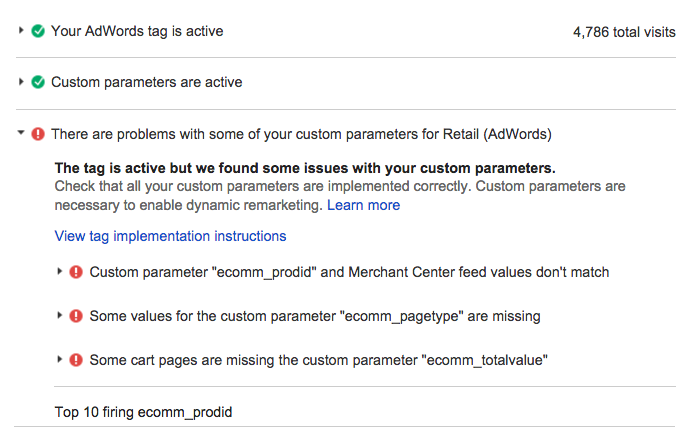The height and width of the screenshot is (435, 688).
Task: Expand the ecomm_prodid feed mismatch details
Action: (x=59, y=271)
